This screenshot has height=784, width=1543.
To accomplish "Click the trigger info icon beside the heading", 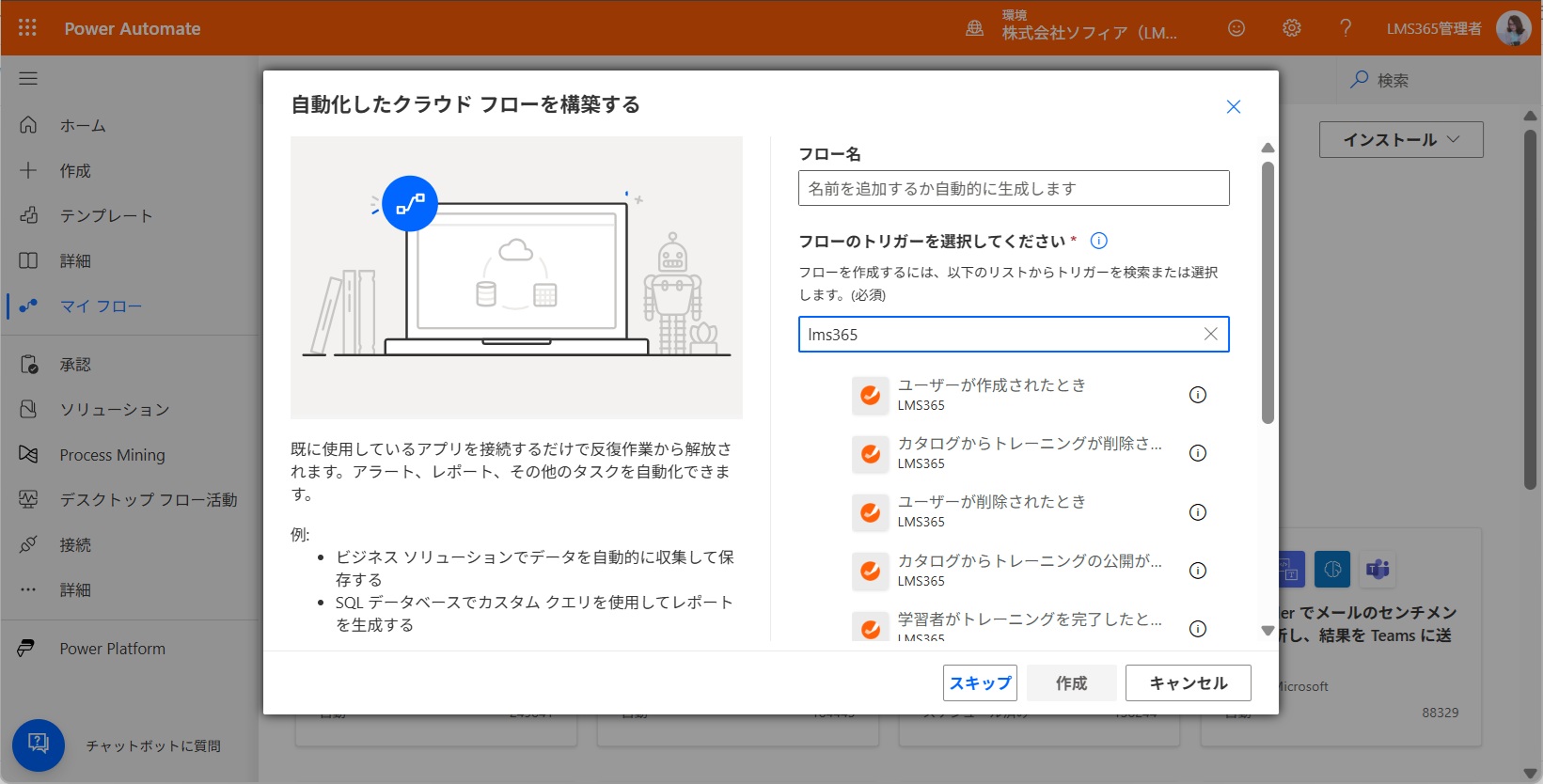I will 1098,241.
